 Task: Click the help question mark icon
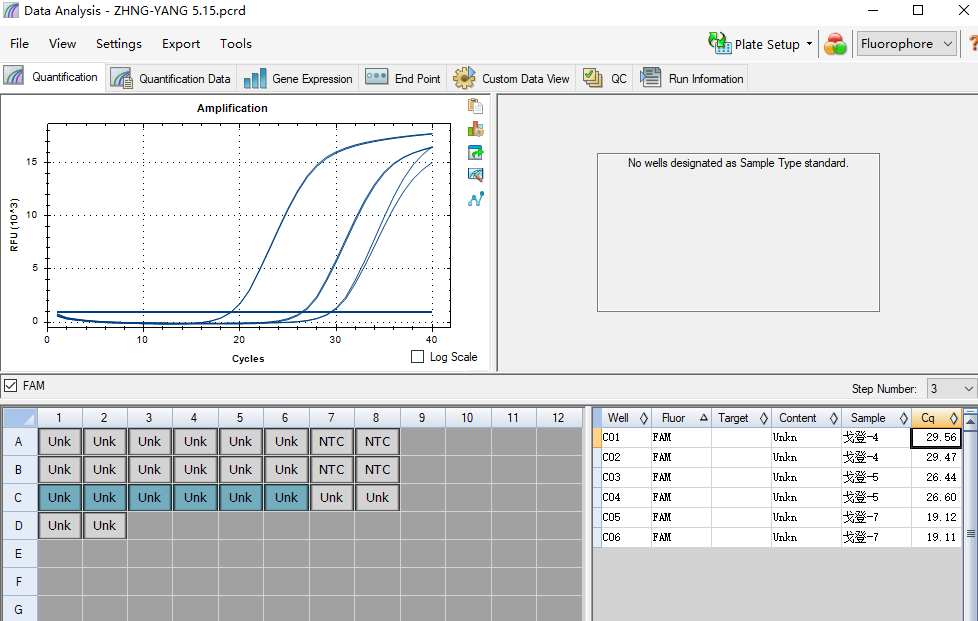point(972,44)
